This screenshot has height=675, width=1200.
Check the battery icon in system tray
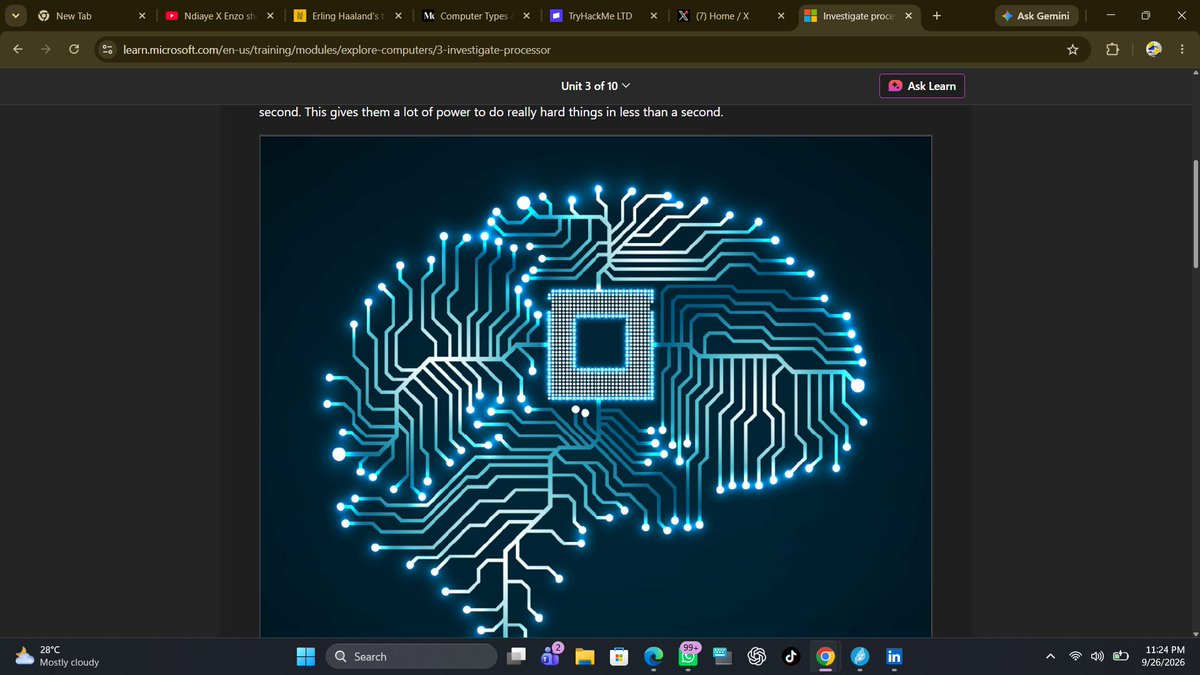[x=1121, y=656]
